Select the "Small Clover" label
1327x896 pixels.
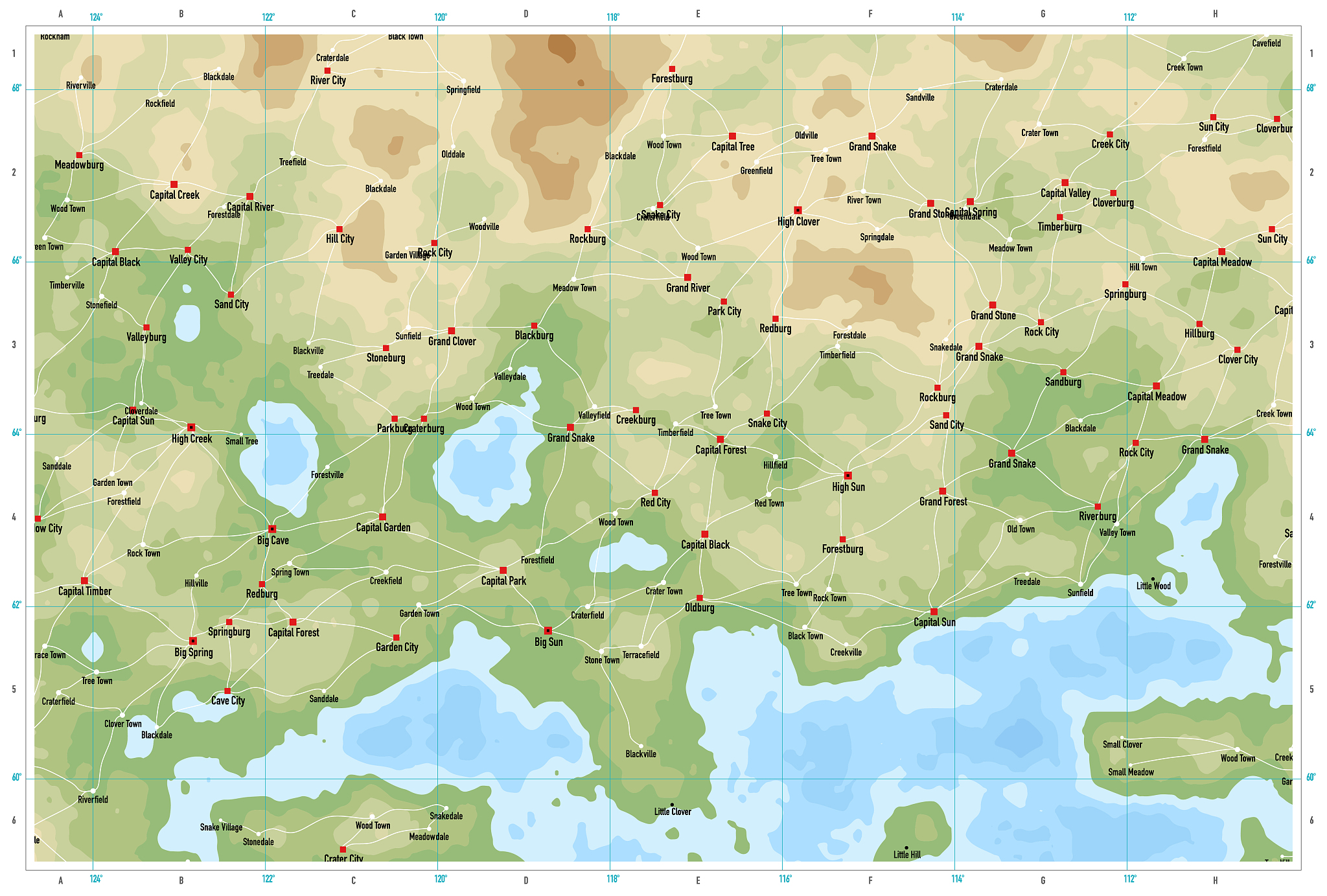pyautogui.click(x=1122, y=744)
